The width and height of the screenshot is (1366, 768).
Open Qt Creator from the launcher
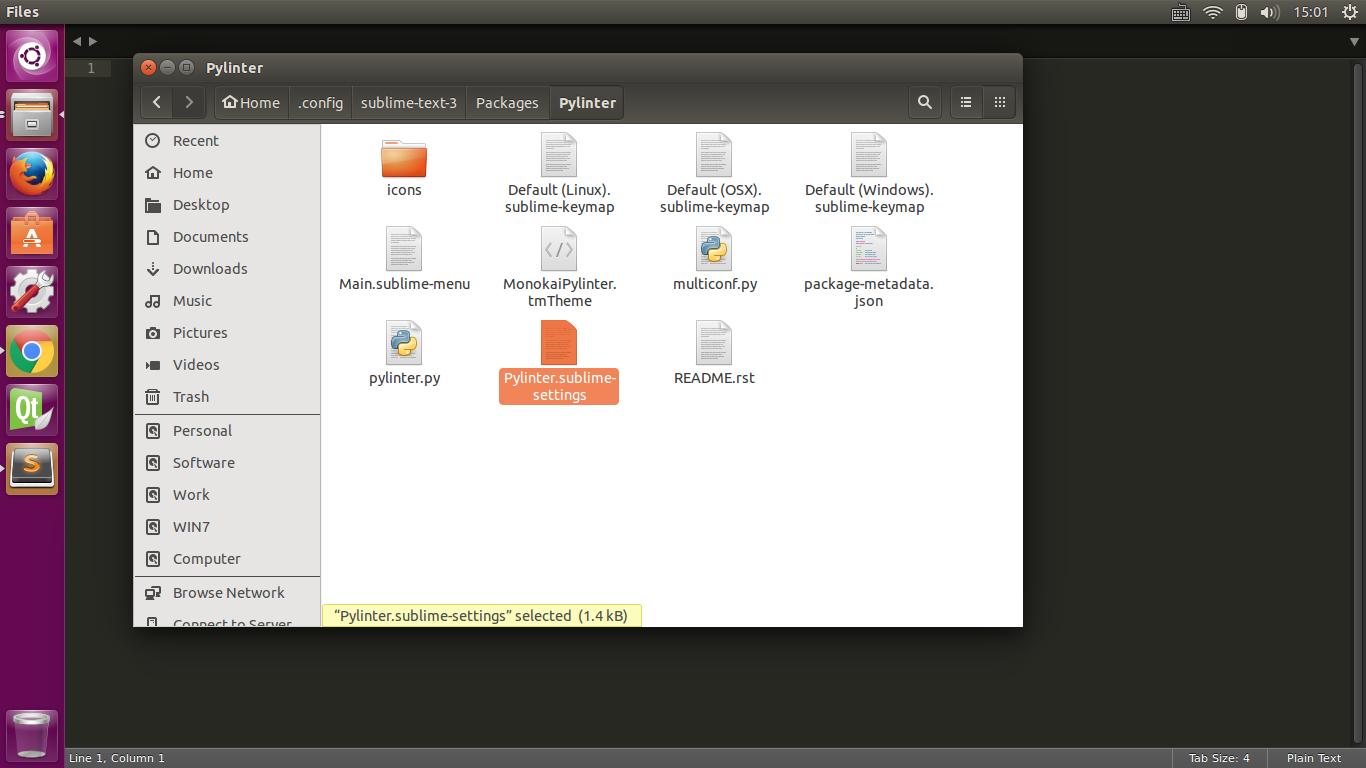click(32, 410)
